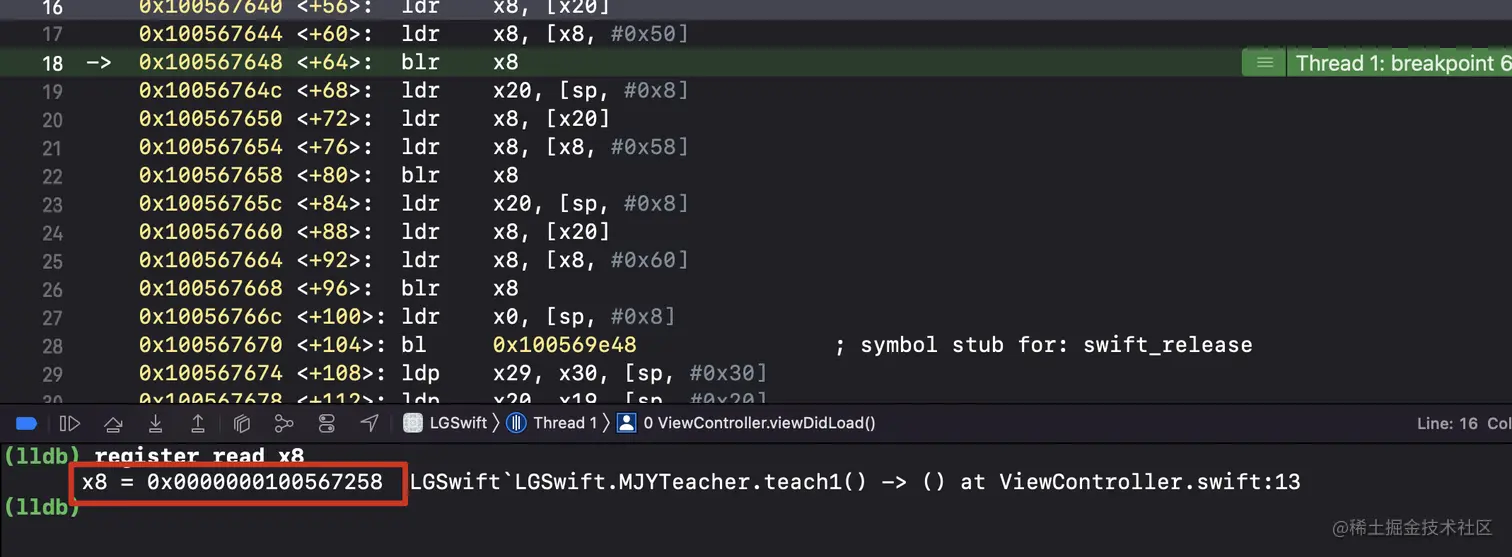Click the Step Out icon
The height and width of the screenshot is (557, 1512).
(x=198, y=423)
